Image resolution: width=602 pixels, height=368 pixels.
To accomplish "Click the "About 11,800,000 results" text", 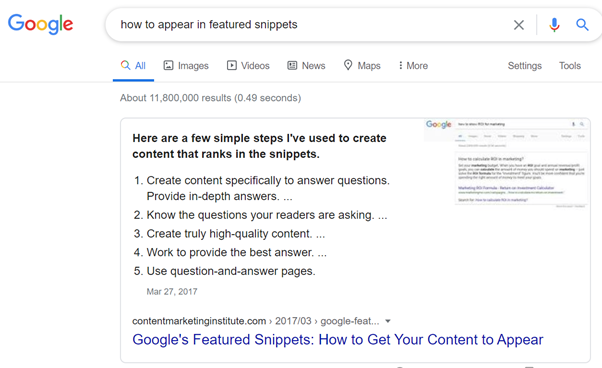I will coord(210,98).
